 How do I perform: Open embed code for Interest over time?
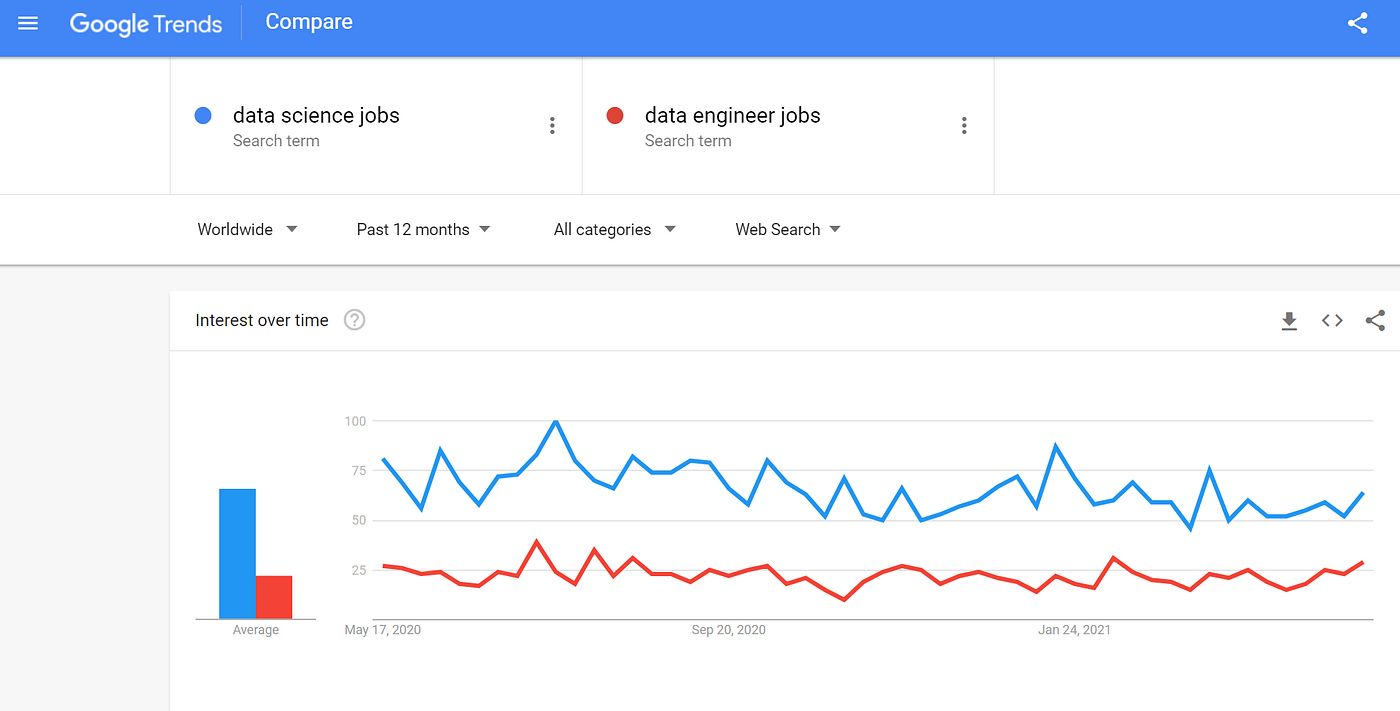point(1332,321)
